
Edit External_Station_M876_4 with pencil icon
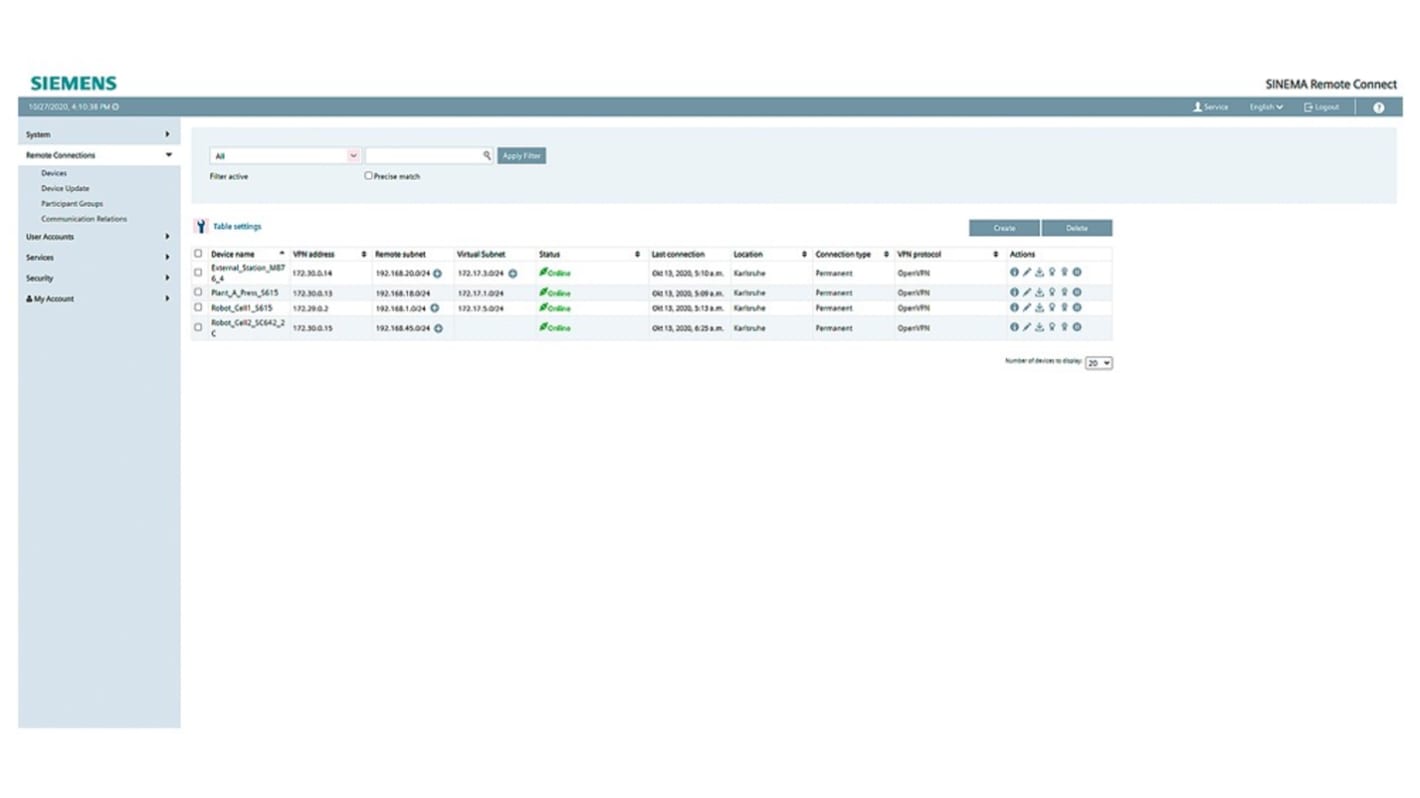point(1027,272)
